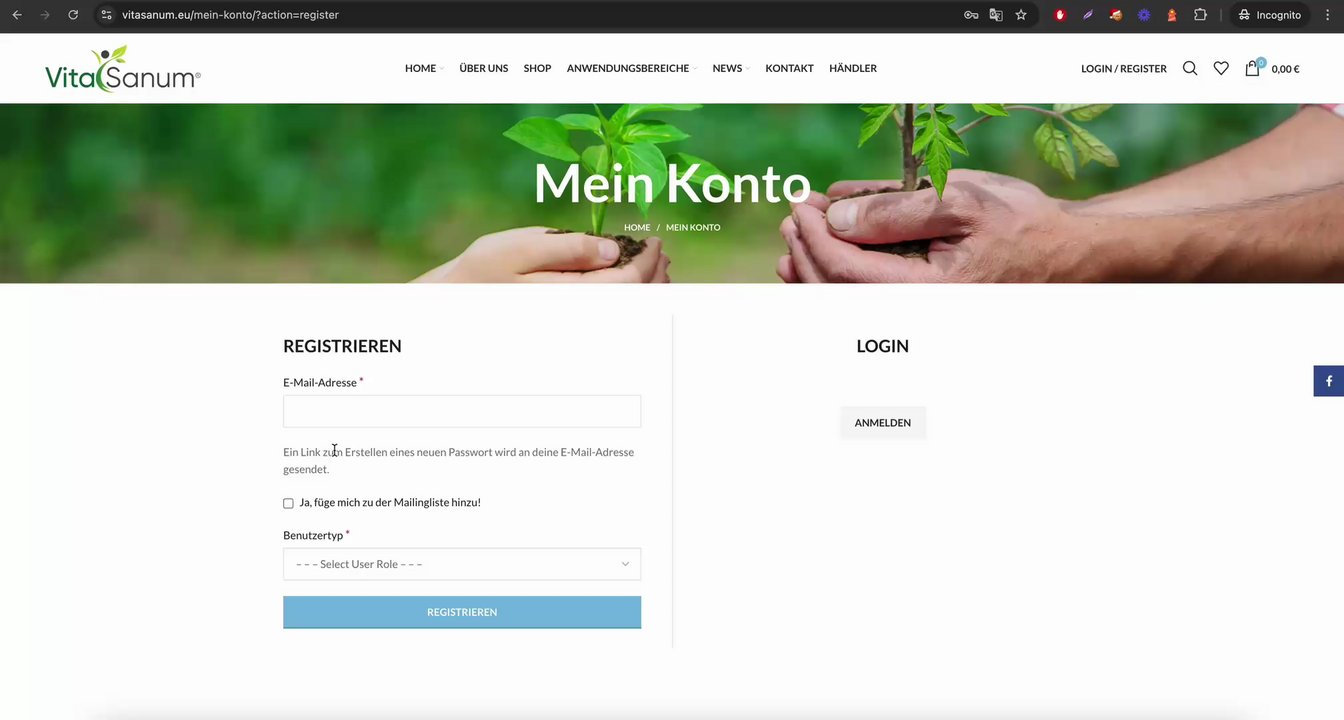Bookmark page with the star icon
This screenshot has height=720, width=1344.
(x=1021, y=15)
